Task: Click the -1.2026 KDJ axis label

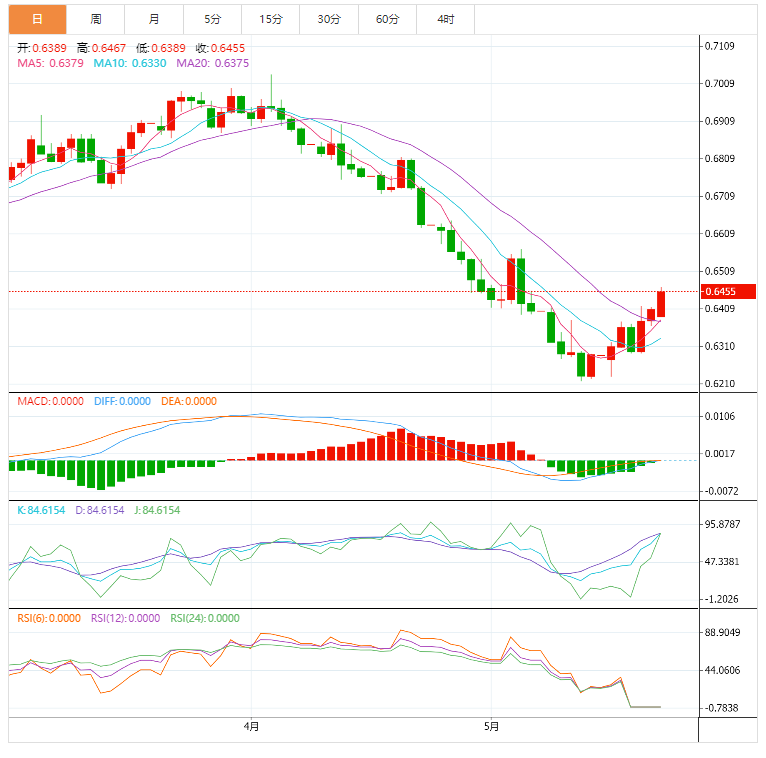Action: (721, 599)
